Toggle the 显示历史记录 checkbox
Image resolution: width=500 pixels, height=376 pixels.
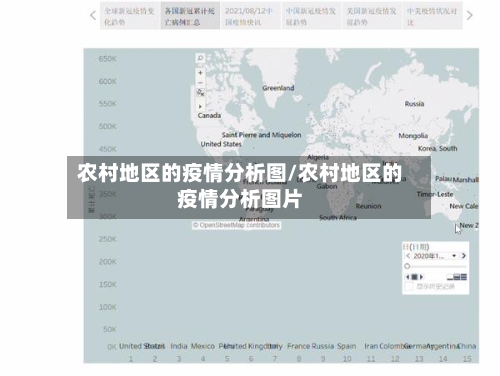(x=409, y=287)
